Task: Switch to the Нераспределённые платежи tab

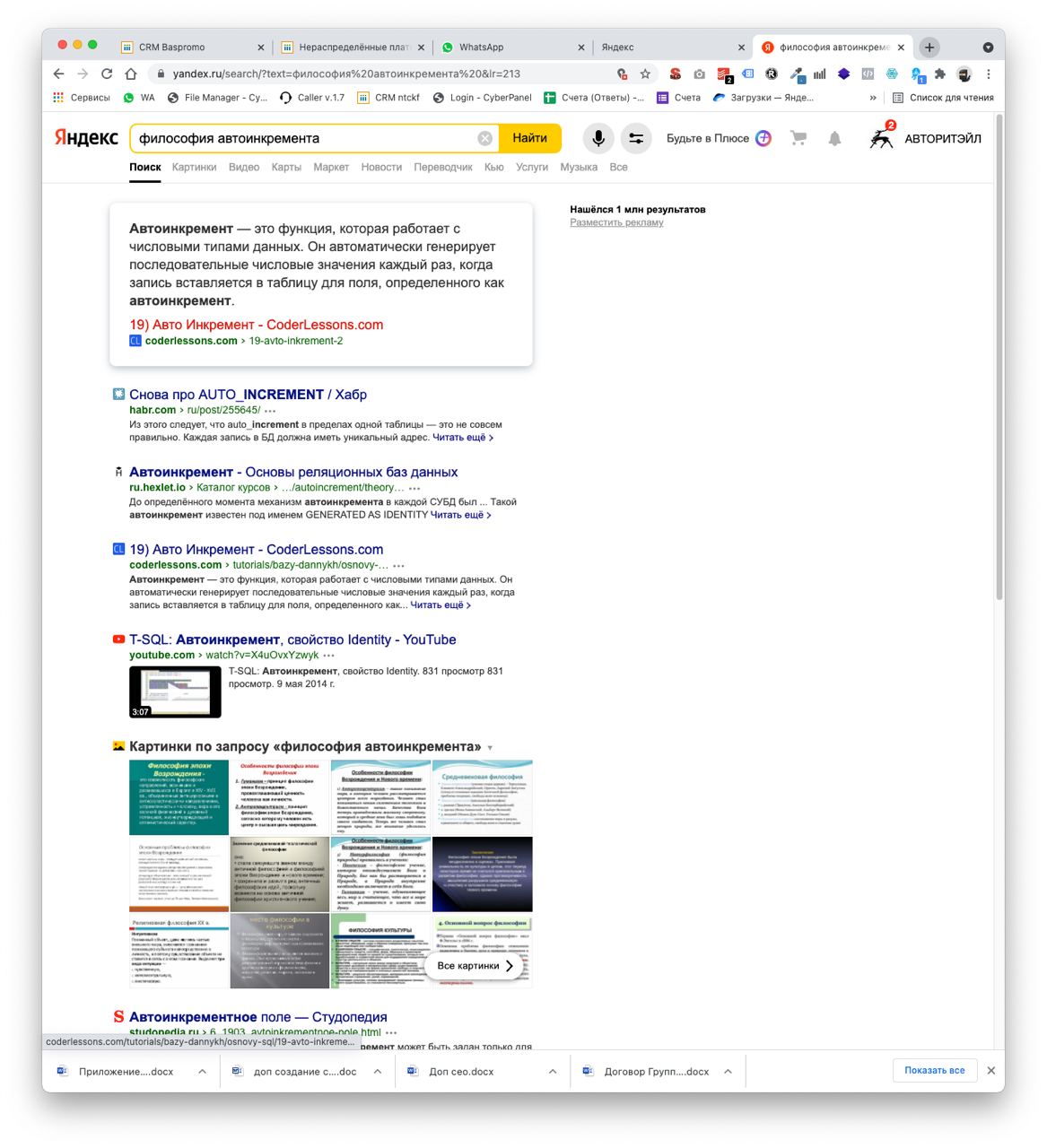Action: pyautogui.click(x=352, y=48)
